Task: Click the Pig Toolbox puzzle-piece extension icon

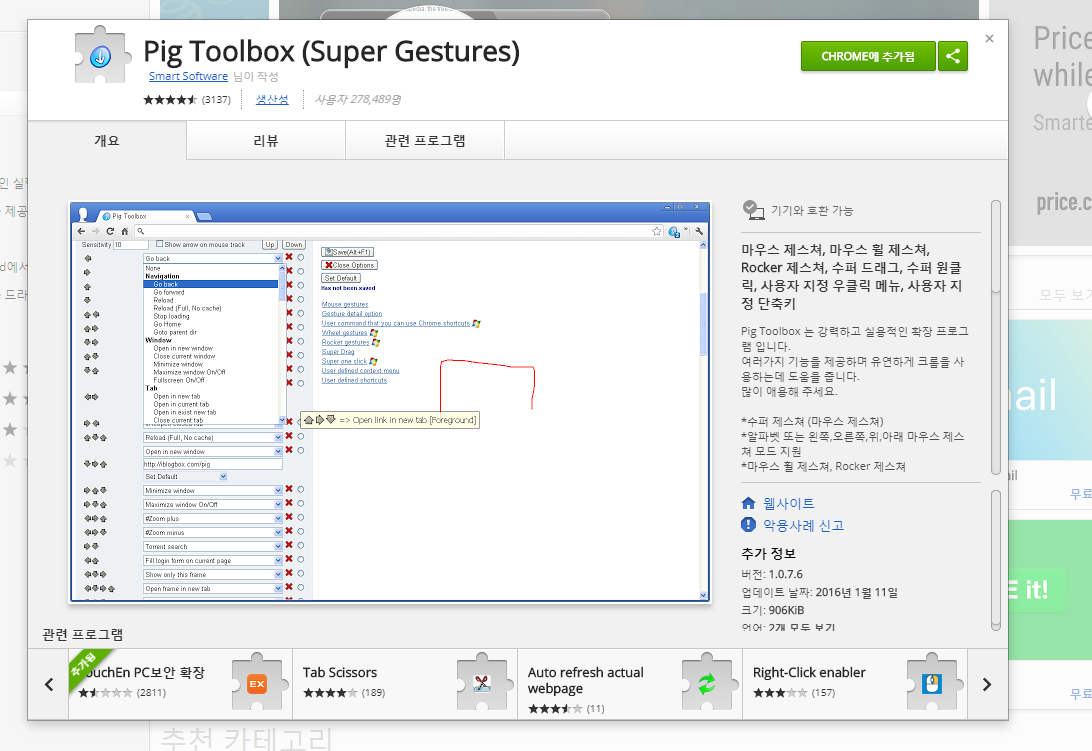Action: pos(102,55)
